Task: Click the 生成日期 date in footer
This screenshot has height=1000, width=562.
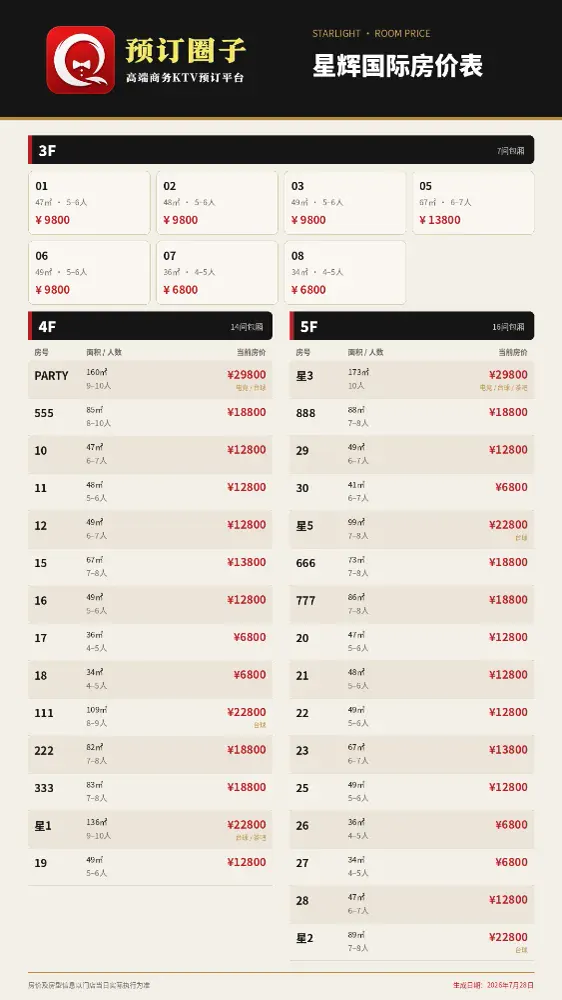Action: (x=493, y=985)
